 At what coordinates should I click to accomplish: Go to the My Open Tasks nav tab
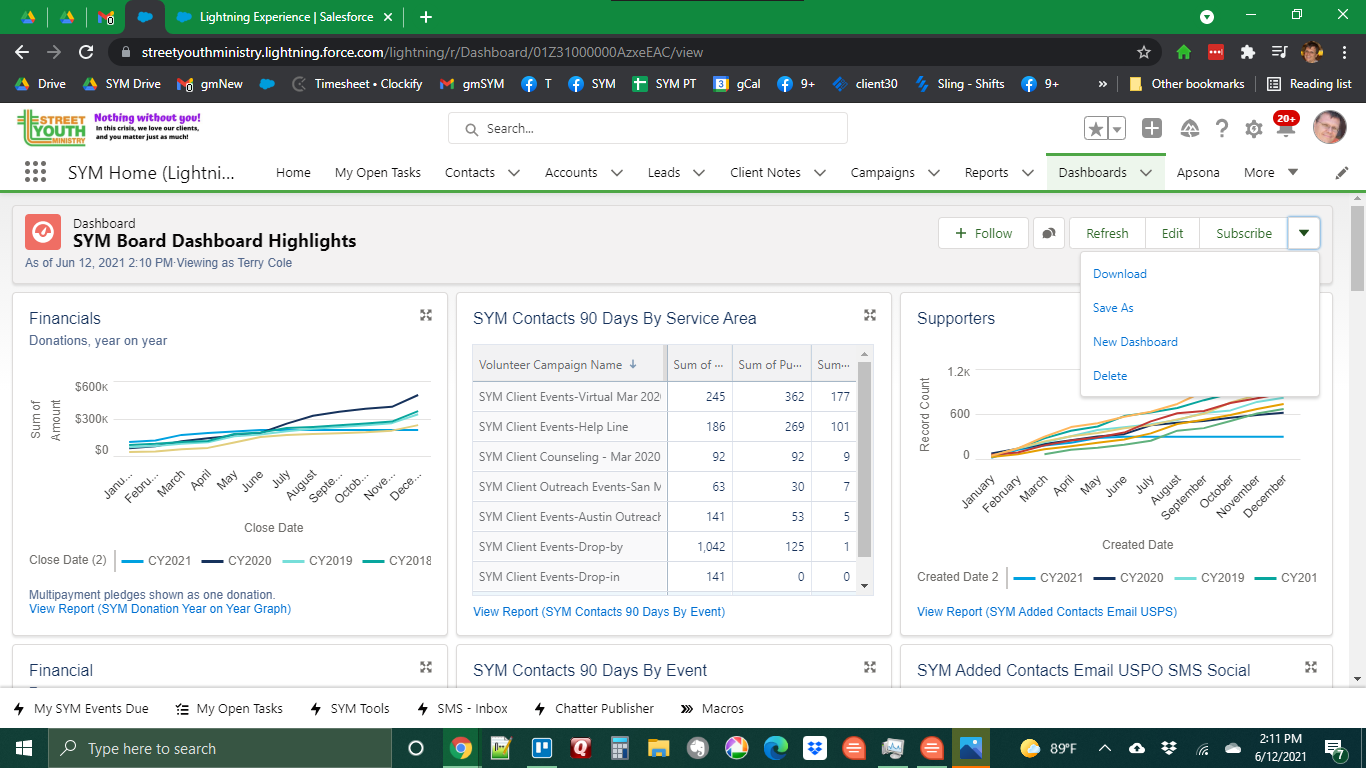click(378, 172)
